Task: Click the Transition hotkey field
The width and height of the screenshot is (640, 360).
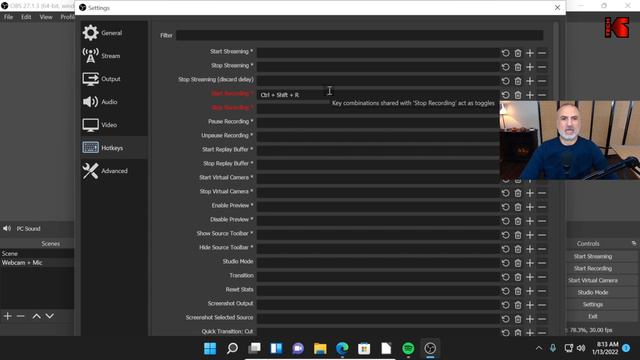Action: point(378,277)
